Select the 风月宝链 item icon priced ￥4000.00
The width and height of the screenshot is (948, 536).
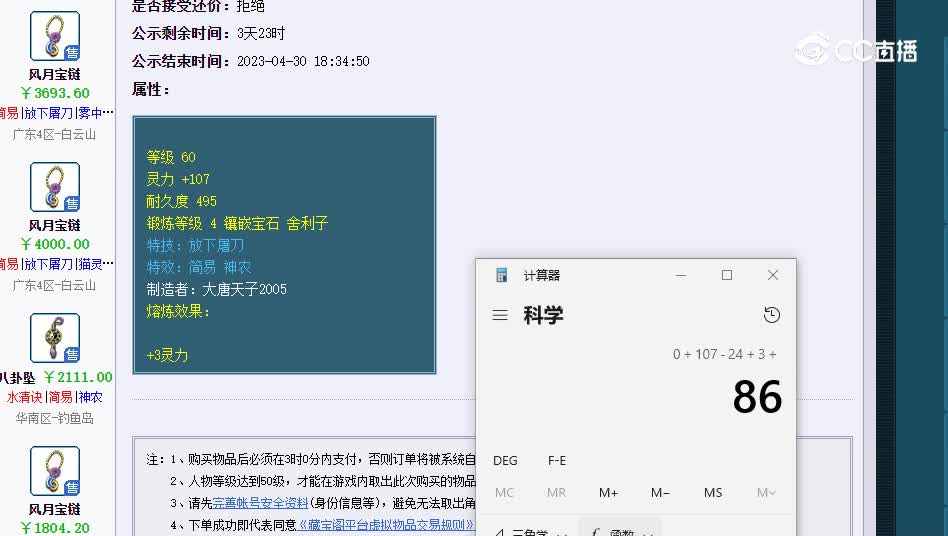[55, 187]
